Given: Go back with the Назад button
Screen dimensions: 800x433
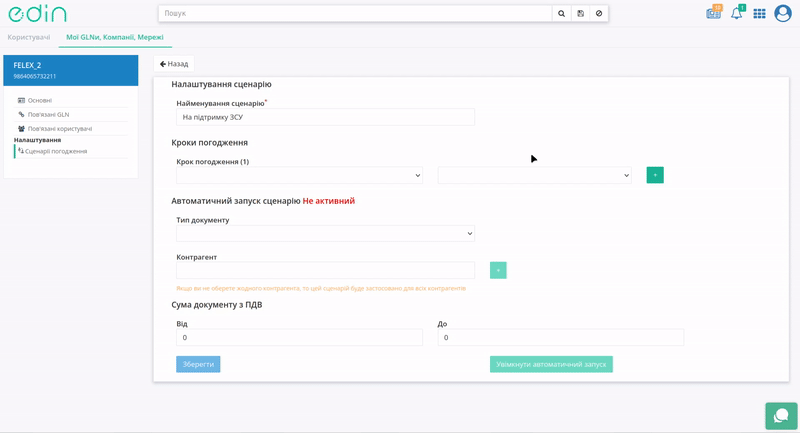Looking at the screenshot, I should pos(174,64).
